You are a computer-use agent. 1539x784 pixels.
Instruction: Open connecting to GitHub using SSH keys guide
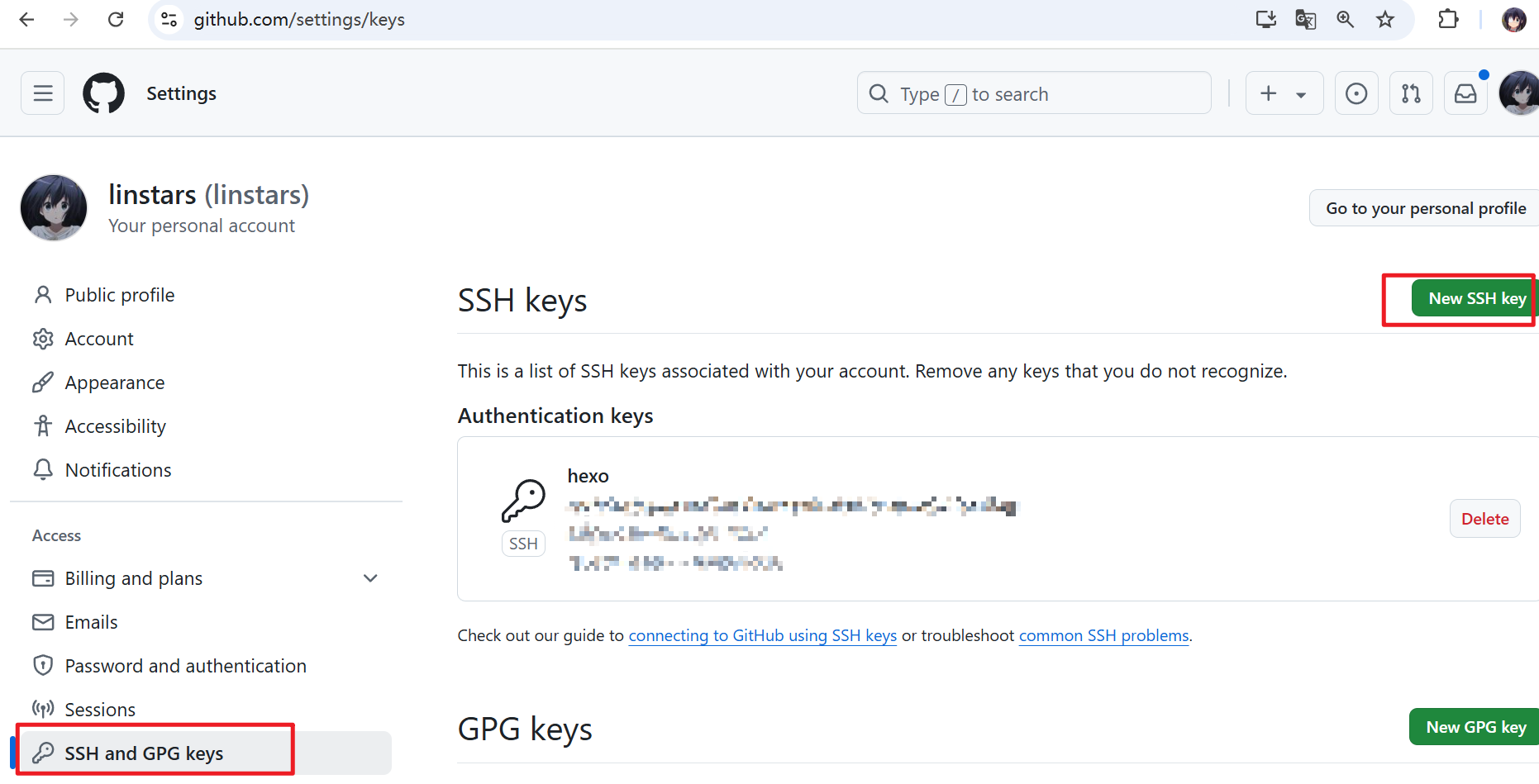point(762,635)
